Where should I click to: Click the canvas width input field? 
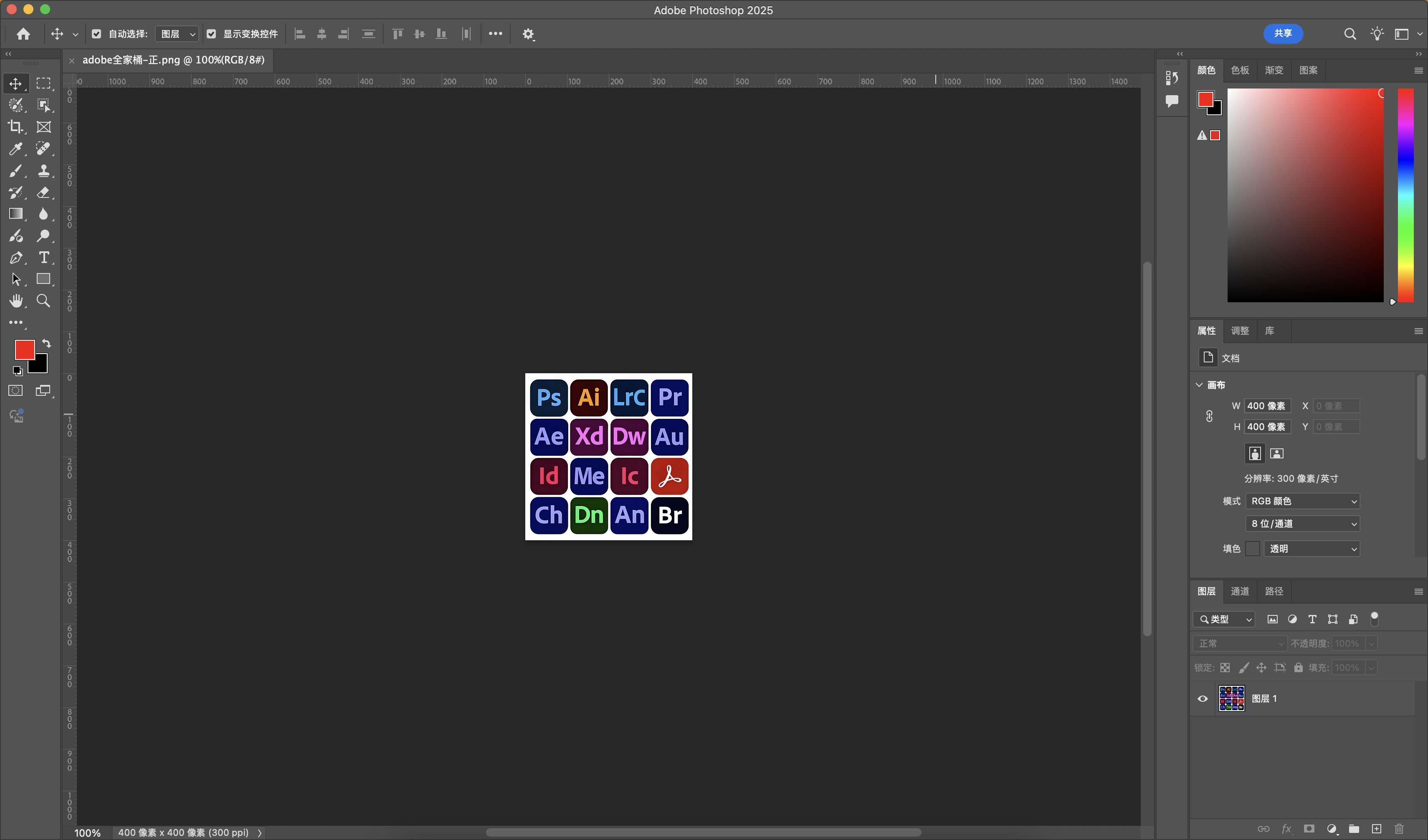(1268, 406)
